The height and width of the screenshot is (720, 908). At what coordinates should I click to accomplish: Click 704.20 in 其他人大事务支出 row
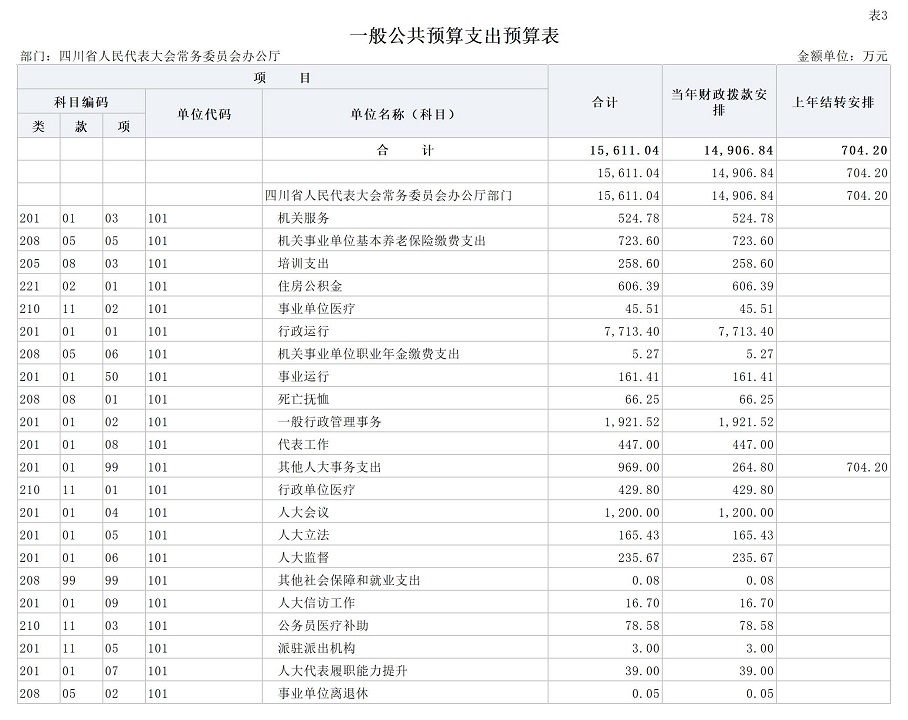[x=867, y=467]
